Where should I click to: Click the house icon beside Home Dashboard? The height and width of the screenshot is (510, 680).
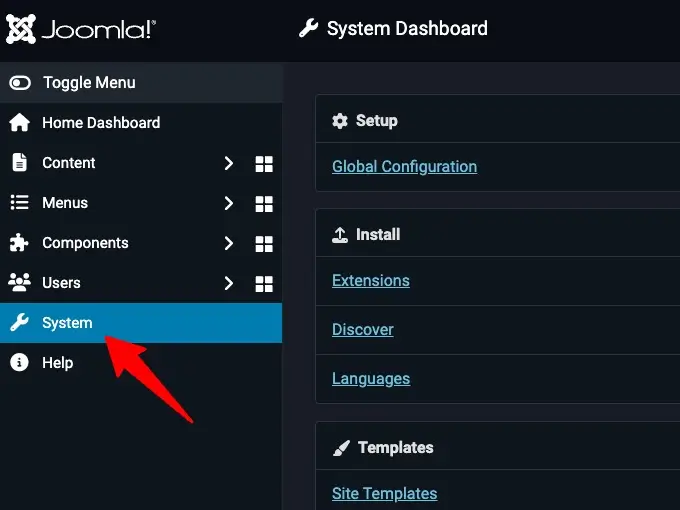point(20,123)
